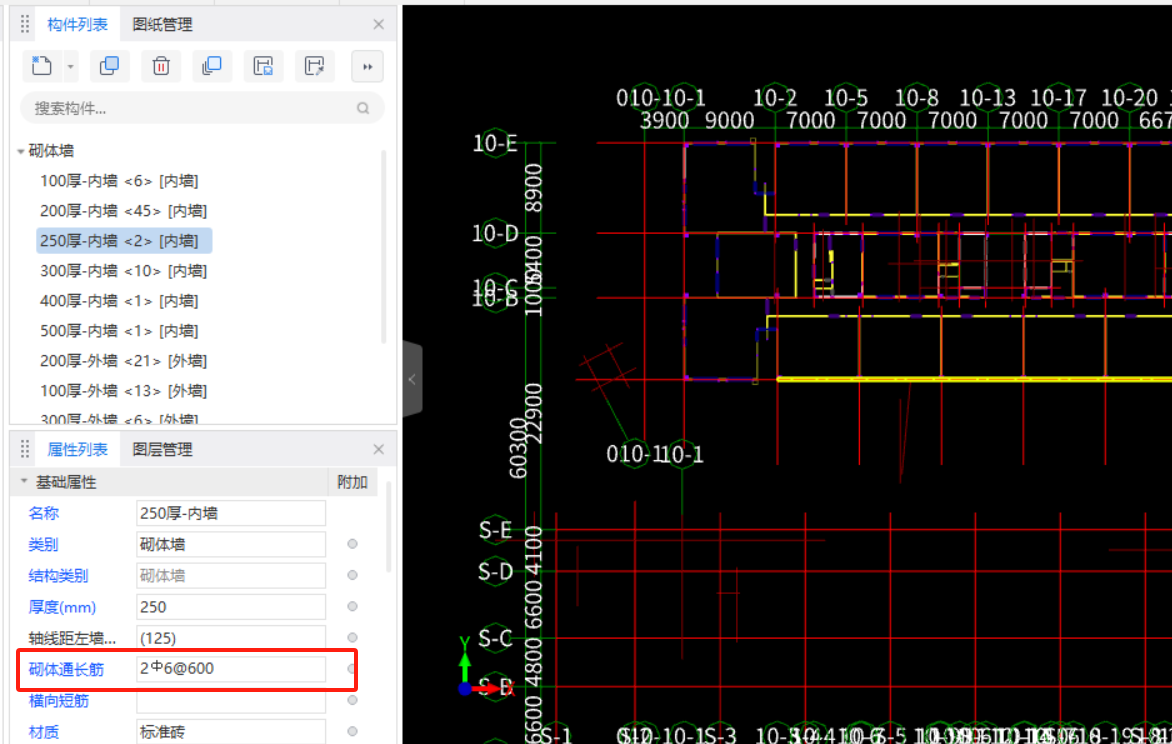Click axis label S-C in drawing
The width and height of the screenshot is (1172, 744).
tap(496, 638)
